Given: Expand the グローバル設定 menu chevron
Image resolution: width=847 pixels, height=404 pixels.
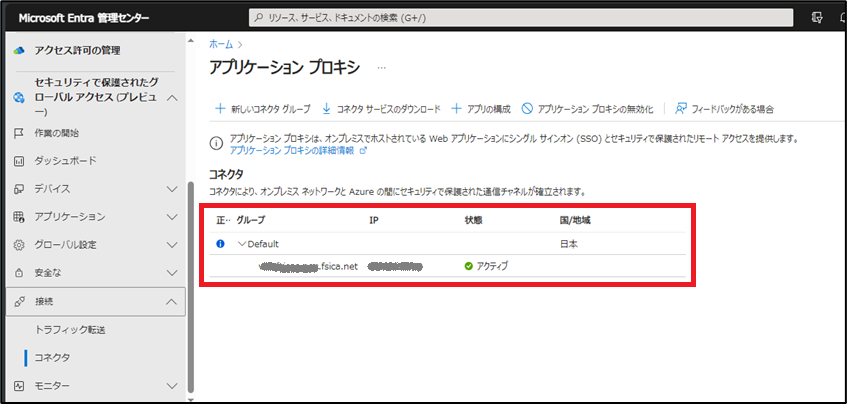Looking at the screenshot, I should coord(172,245).
